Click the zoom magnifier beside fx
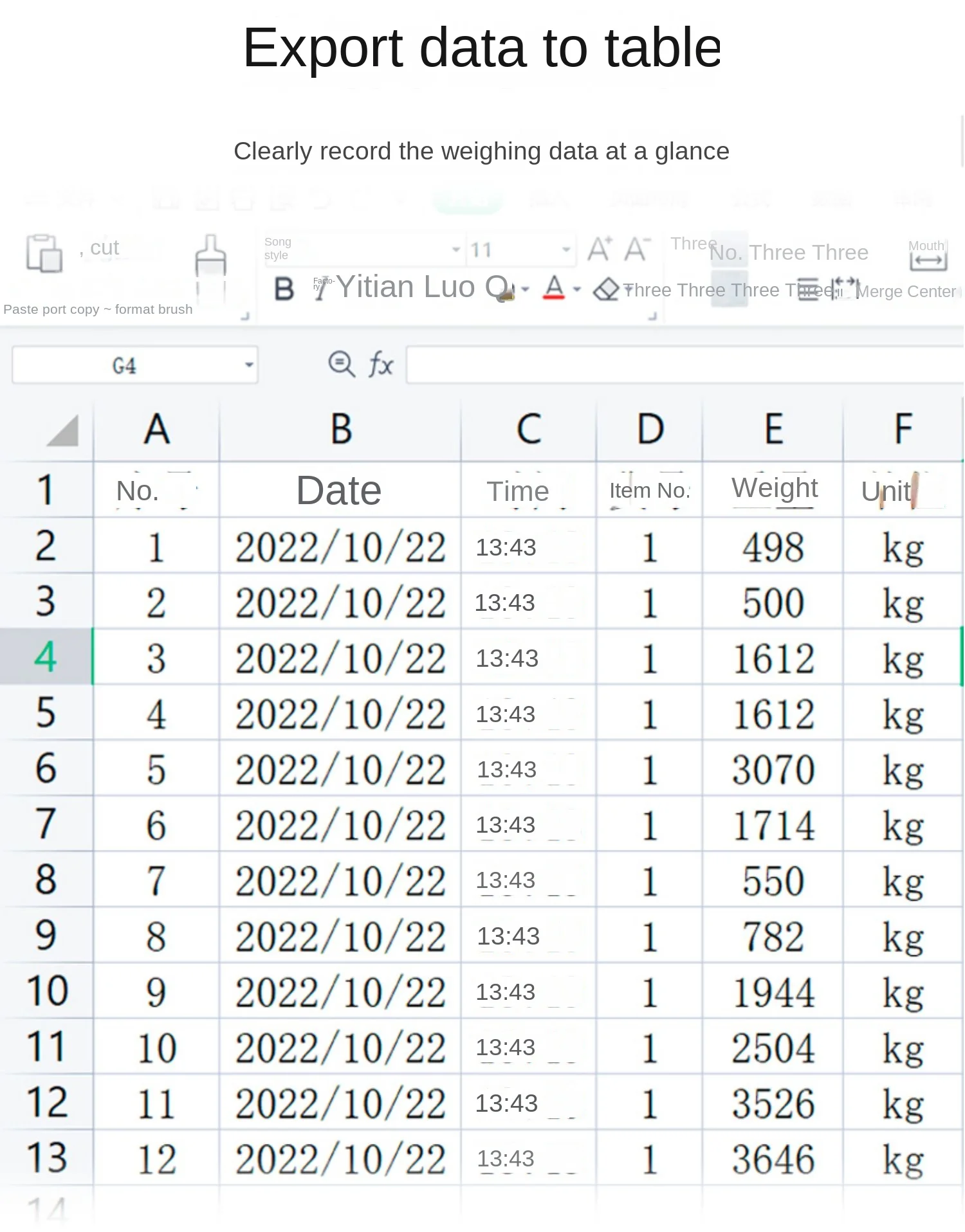Image resolution: width=965 pixels, height=1232 pixels. [x=341, y=365]
